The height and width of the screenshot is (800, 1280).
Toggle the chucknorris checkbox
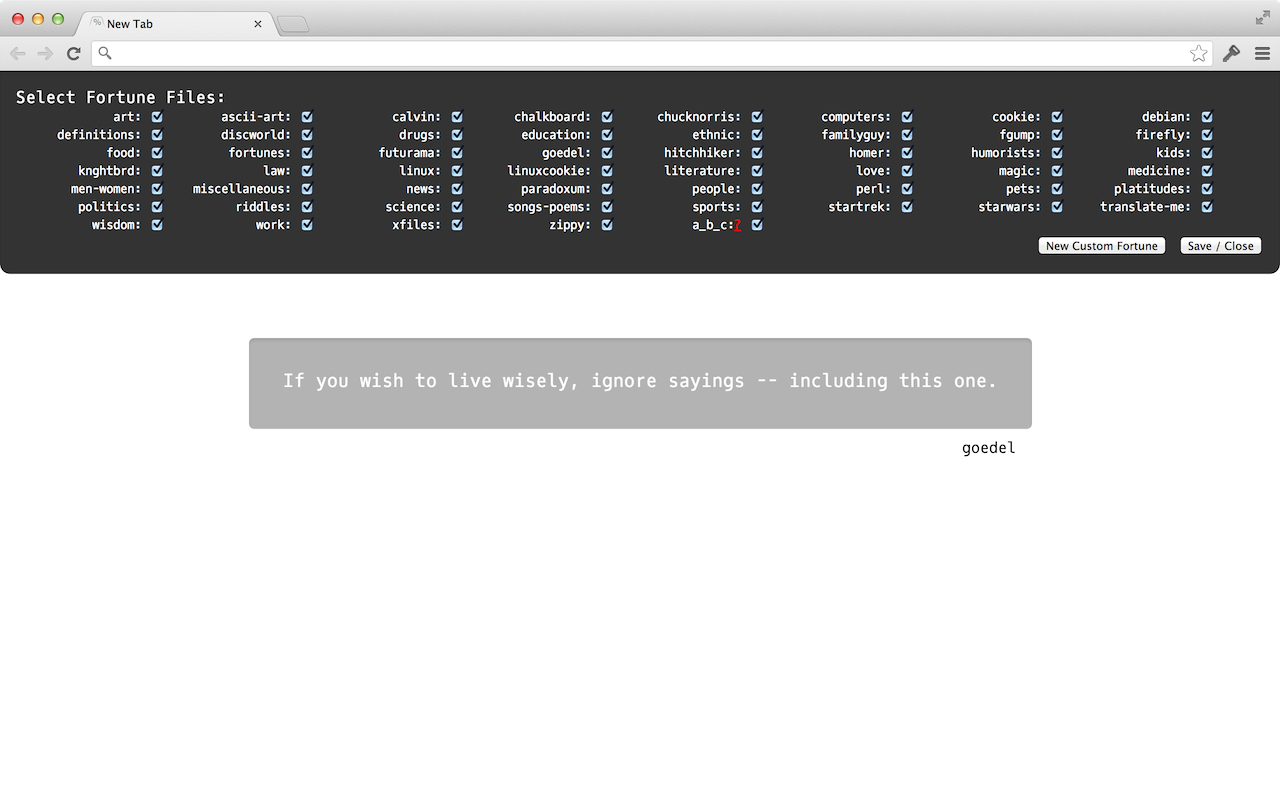tap(757, 117)
